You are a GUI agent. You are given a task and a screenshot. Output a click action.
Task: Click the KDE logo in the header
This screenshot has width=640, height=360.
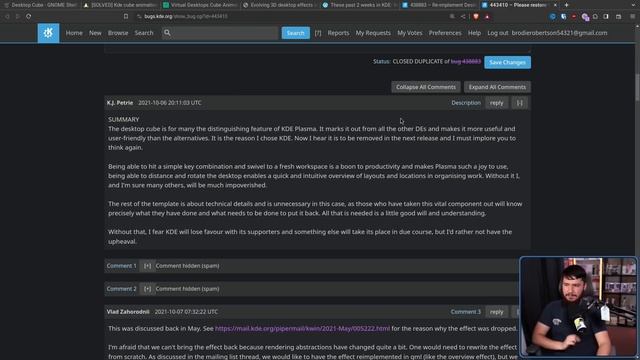[48, 33]
